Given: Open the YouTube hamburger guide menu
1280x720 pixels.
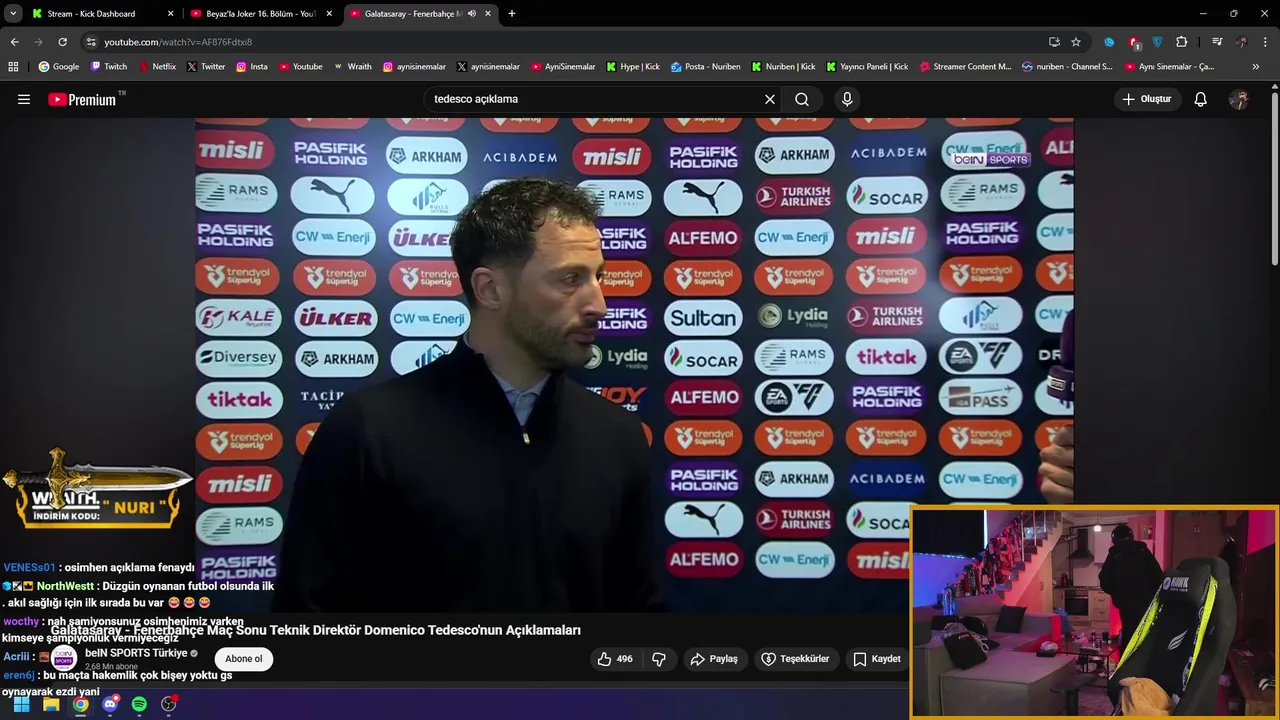Looking at the screenshot, I should click(24, 99).
